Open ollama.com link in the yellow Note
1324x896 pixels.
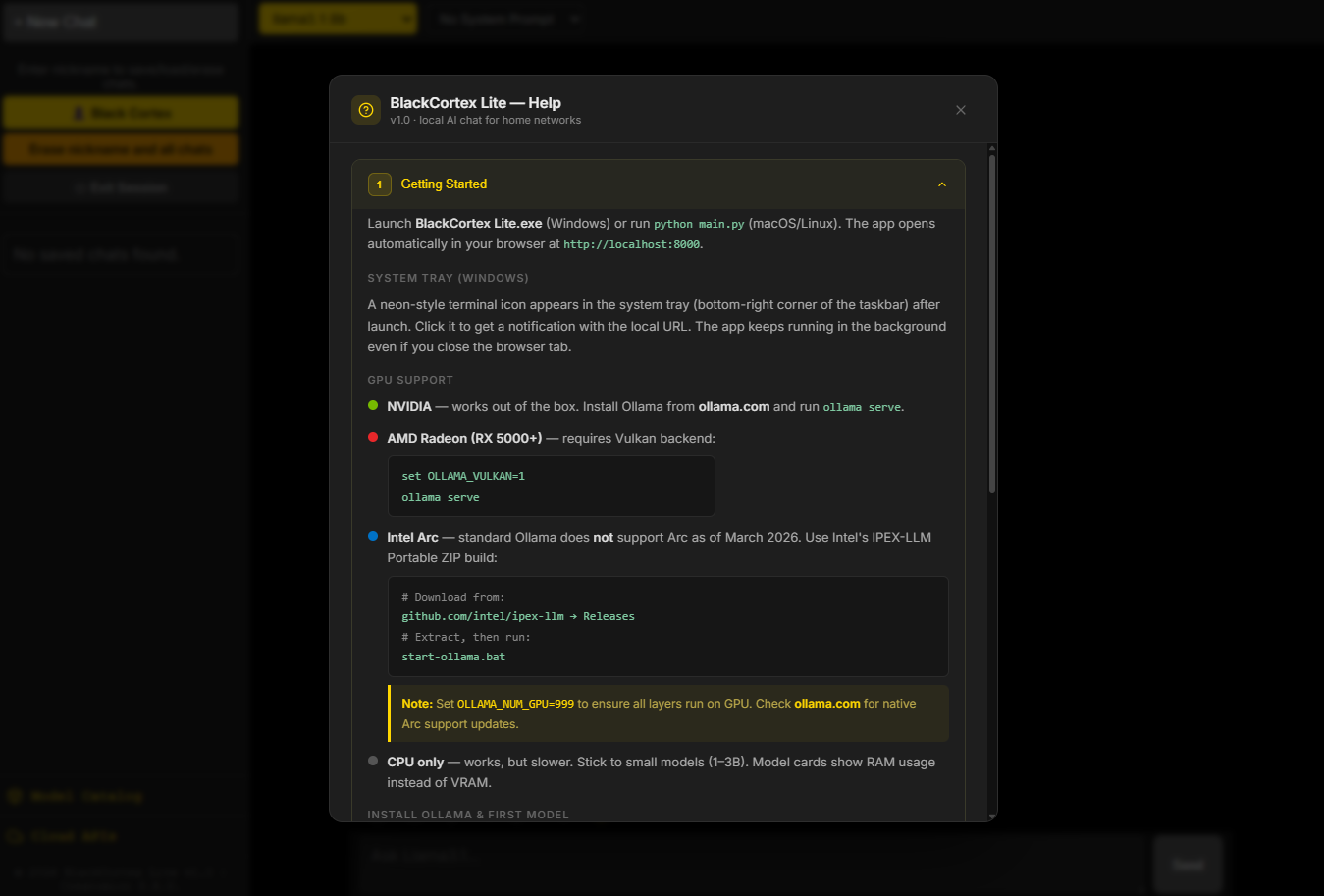click(x=827, y=704)
